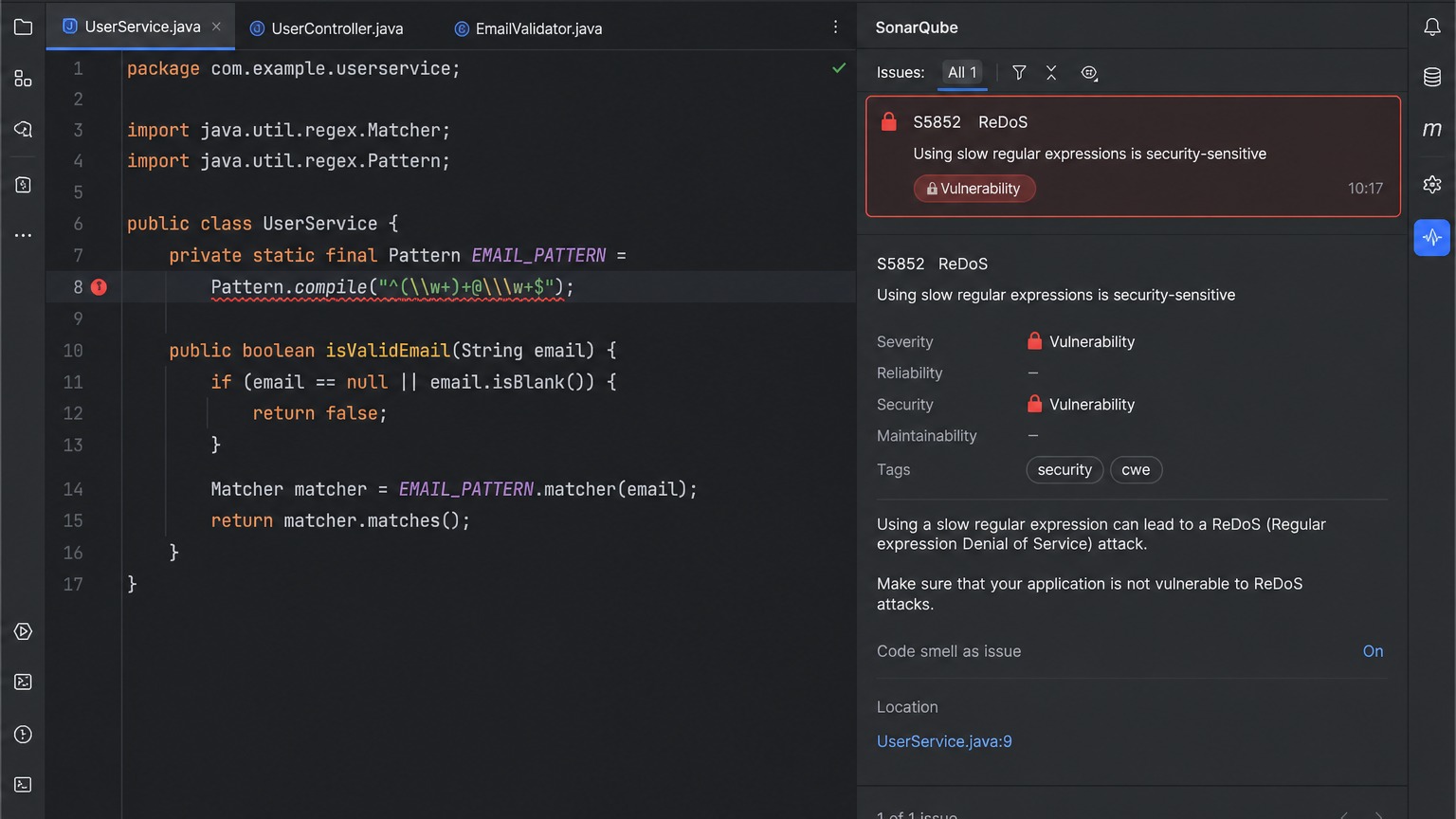
Task: Switch to the EmailValidator.java tab
Action: click(529, 28)
